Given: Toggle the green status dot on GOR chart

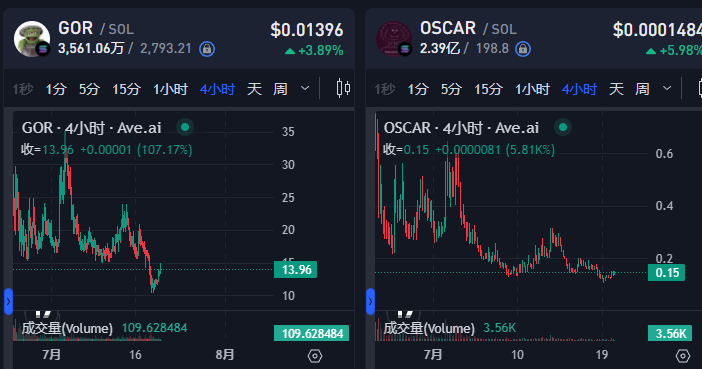Looking at the screenshot, I should point(185,127).
